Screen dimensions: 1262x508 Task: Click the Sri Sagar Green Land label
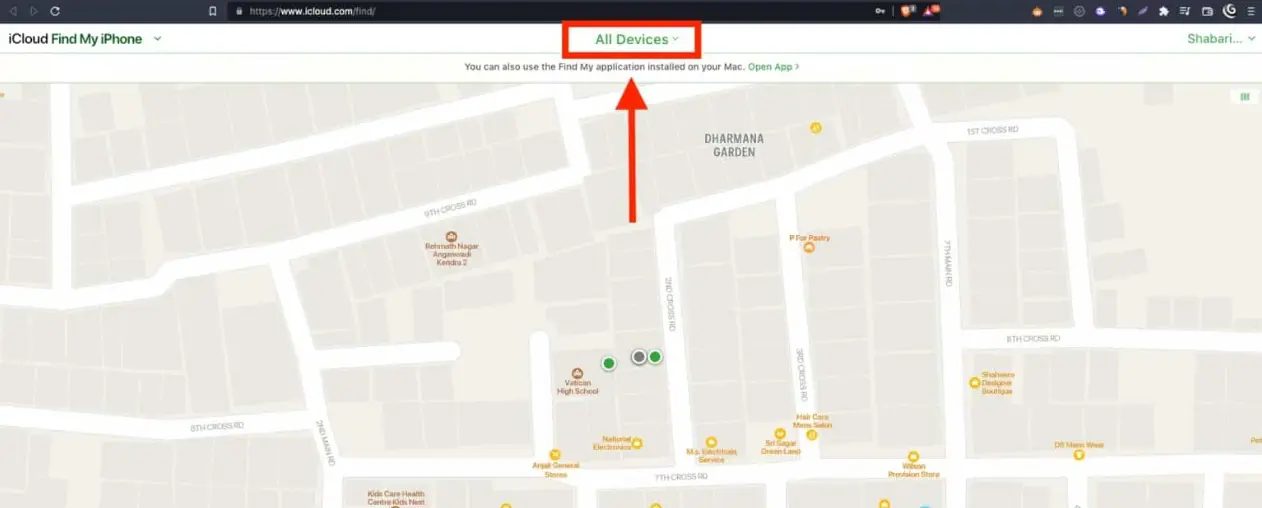(x=782, y=447)
